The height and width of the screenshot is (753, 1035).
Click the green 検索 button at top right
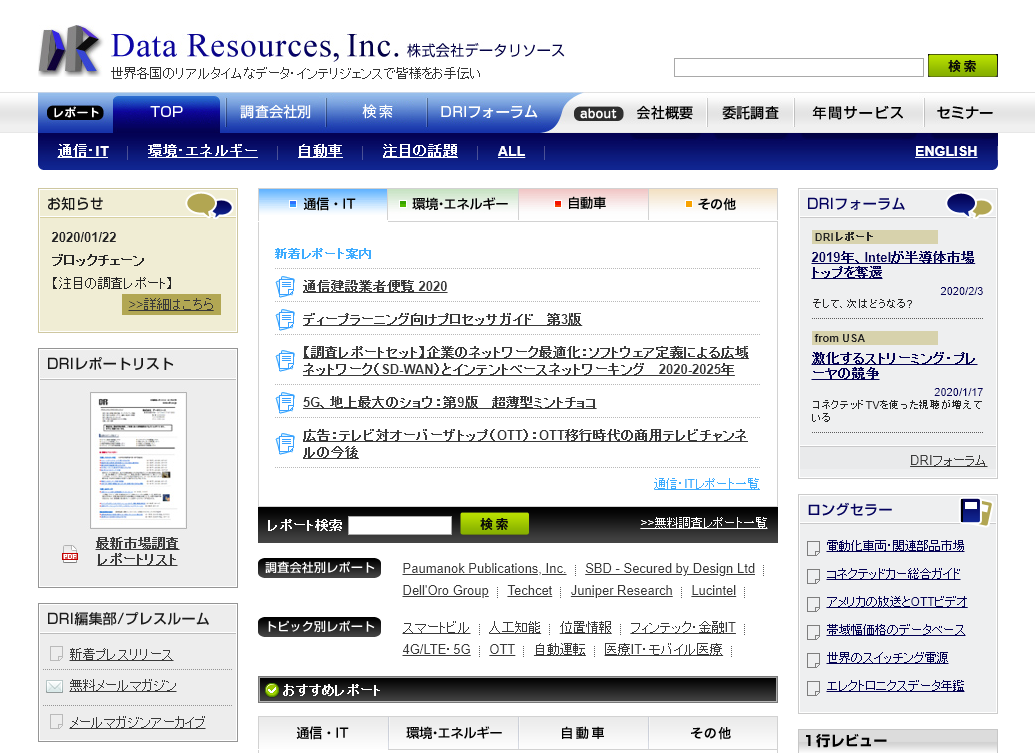(x=962, y=66)
